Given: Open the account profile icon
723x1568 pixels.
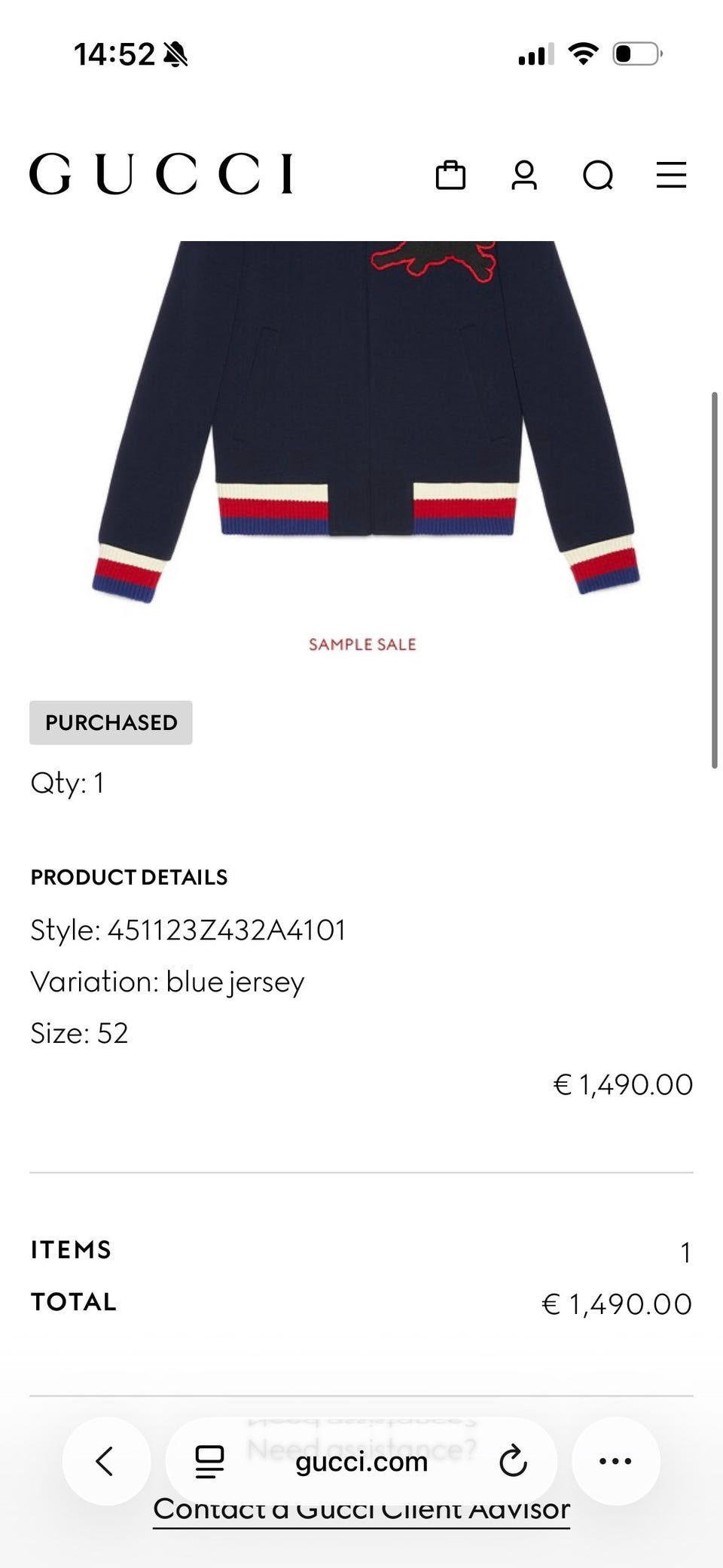Looking at the screenshot, I should coord(524,175).
